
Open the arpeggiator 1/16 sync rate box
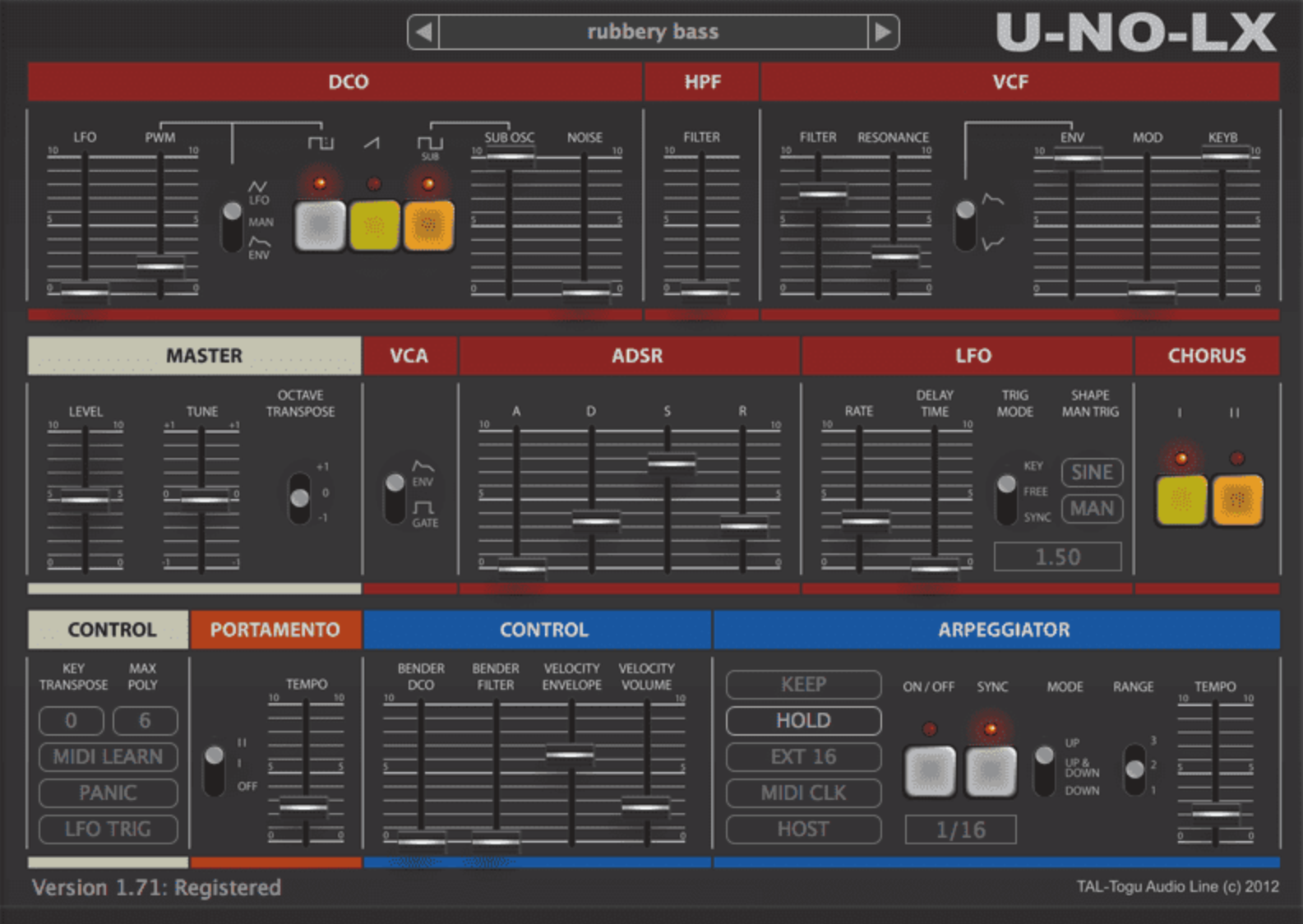click(x=960, y=829)
